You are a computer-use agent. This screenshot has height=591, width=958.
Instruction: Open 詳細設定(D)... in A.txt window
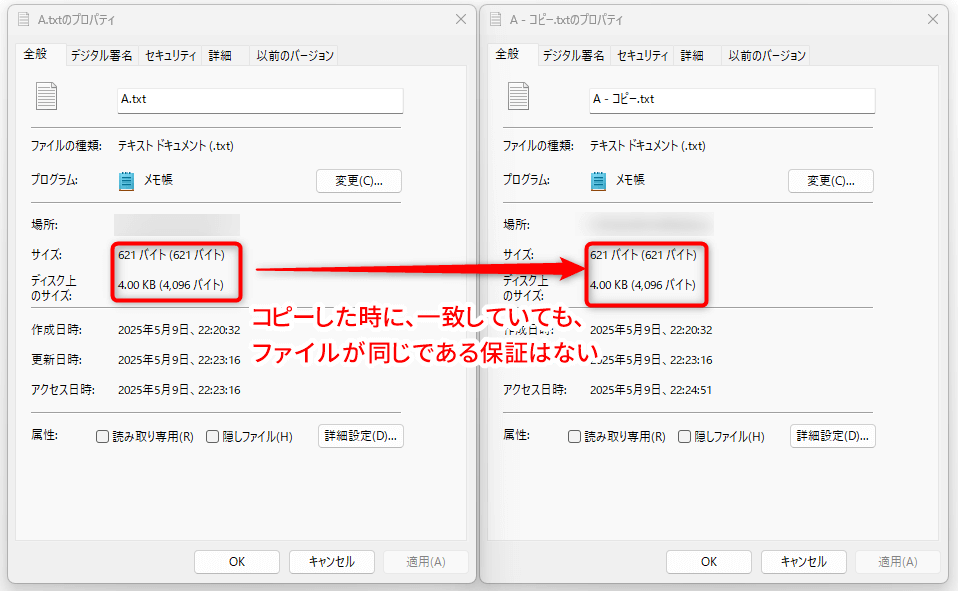click(360, 436)
